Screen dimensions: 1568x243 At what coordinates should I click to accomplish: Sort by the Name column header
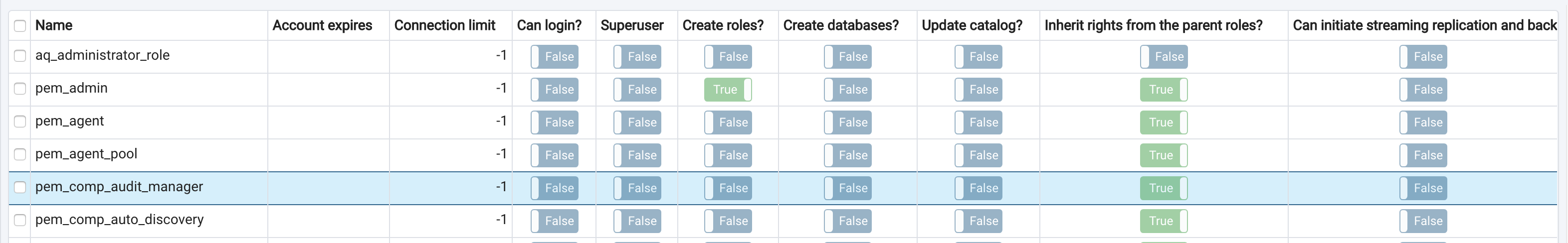tap(54, 25)
